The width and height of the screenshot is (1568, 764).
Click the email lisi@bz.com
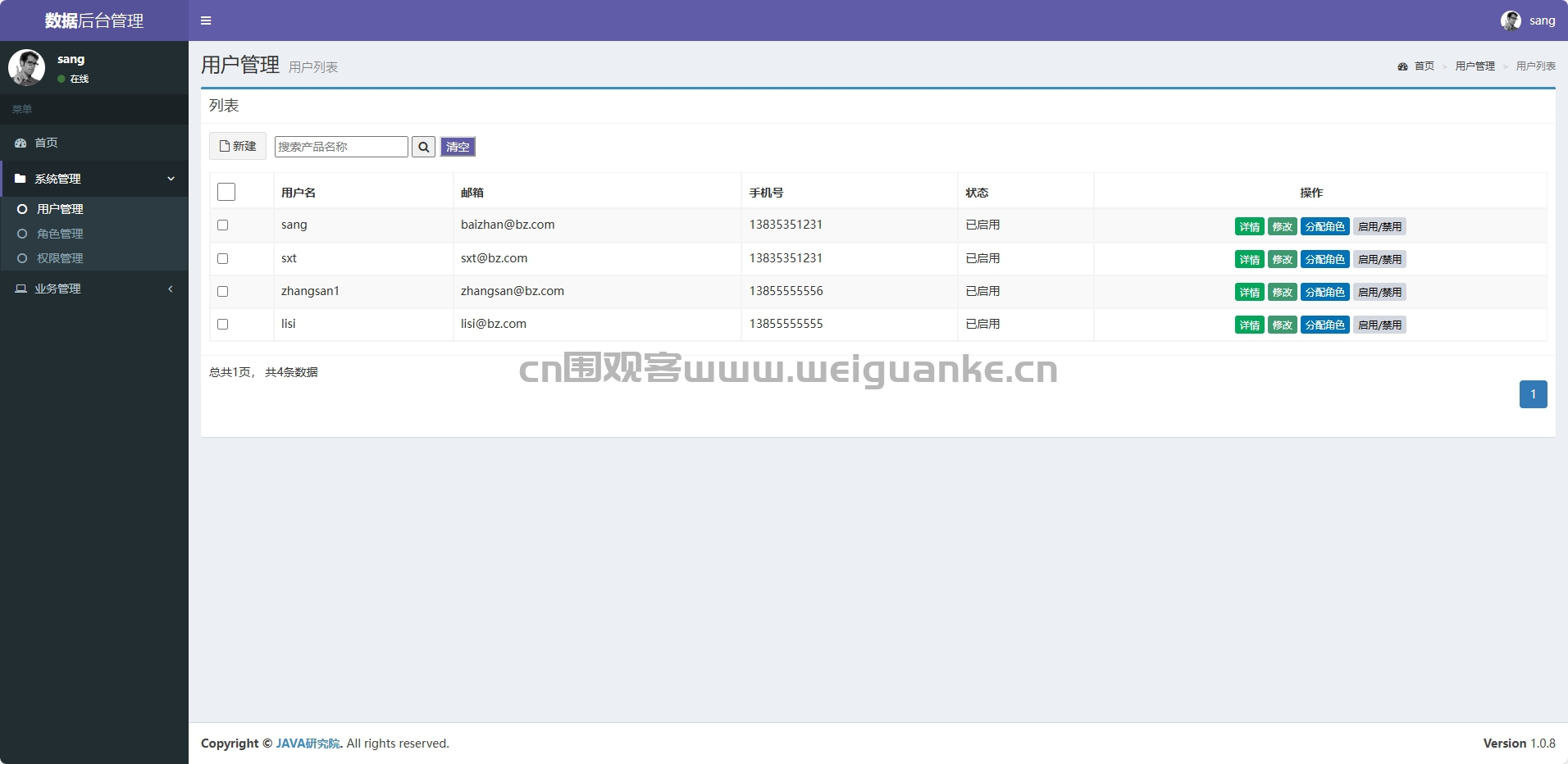(x=494, y=324)
